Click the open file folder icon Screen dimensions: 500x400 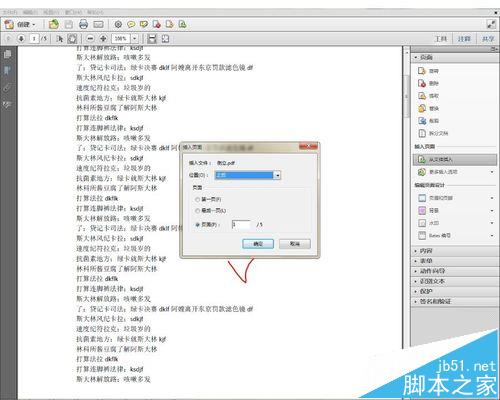click(54, 24)
